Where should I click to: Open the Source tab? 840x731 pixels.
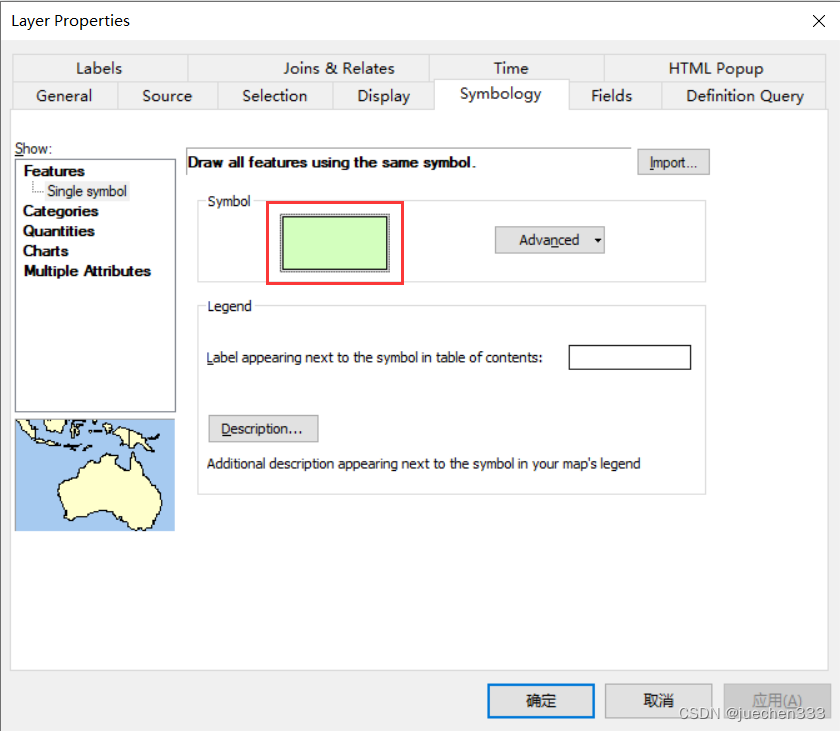(167, 96)
